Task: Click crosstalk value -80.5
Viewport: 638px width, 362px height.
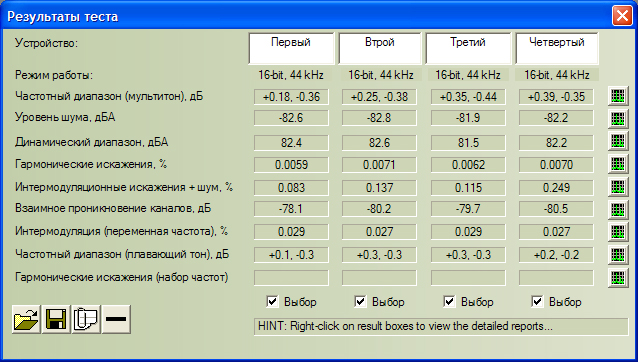Action: click(x=556, y=209)
